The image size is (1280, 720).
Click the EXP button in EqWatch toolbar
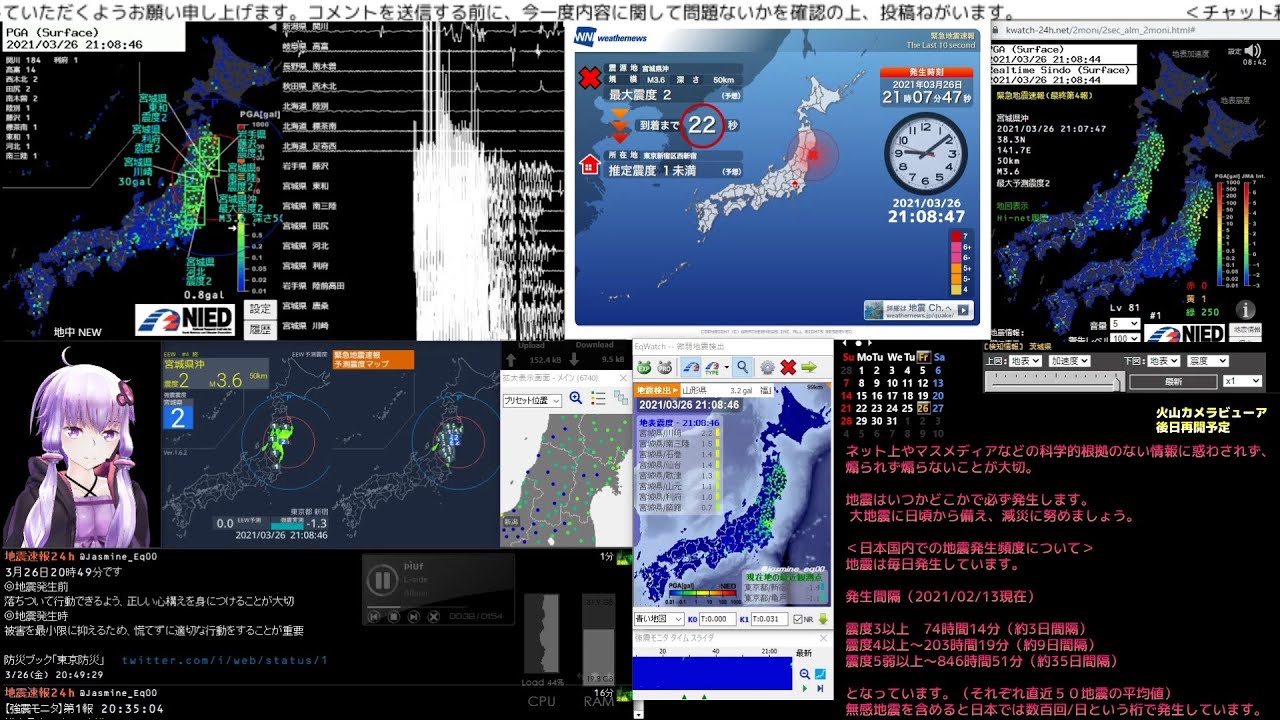pos(646,367)
